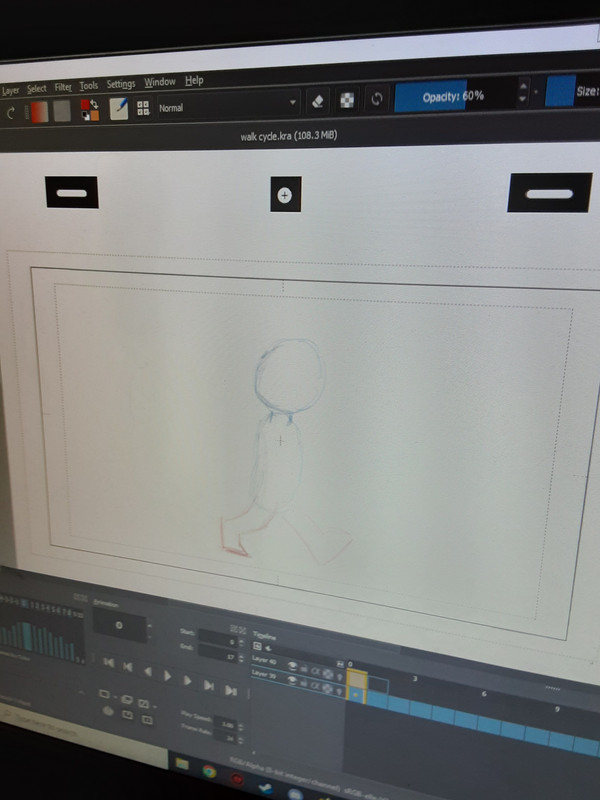600x800 pixels.
Task: Open the brush editor grid icon
Action: (143, 108)
